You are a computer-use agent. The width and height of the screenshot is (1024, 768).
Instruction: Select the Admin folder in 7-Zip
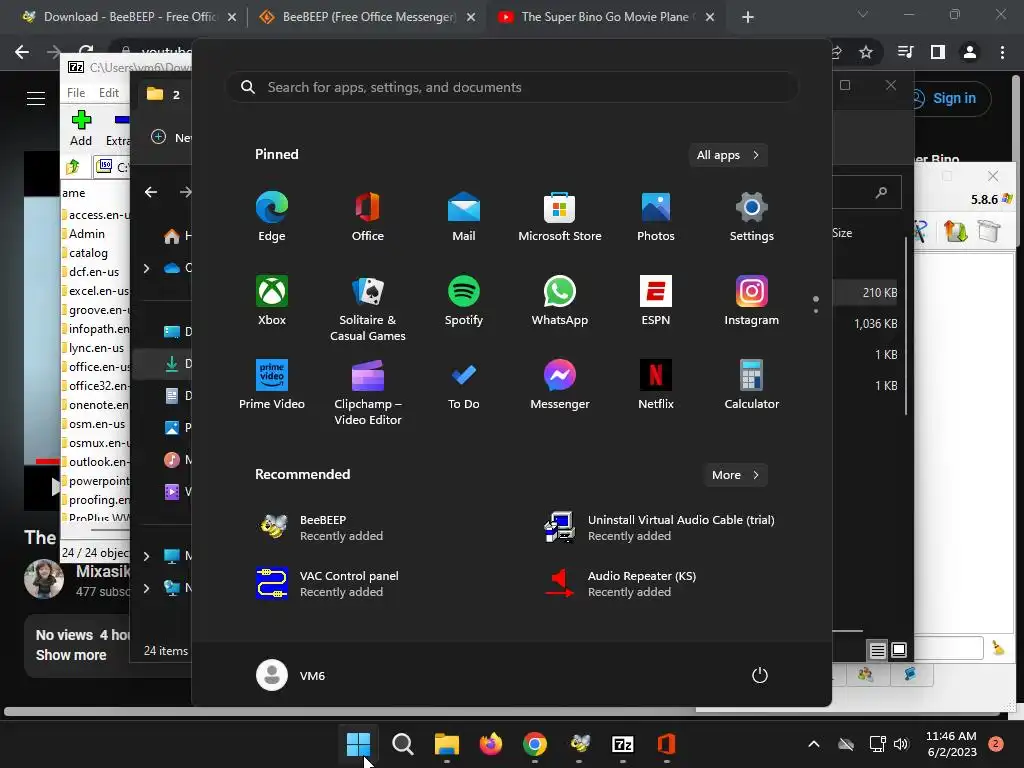click(86, 234)
